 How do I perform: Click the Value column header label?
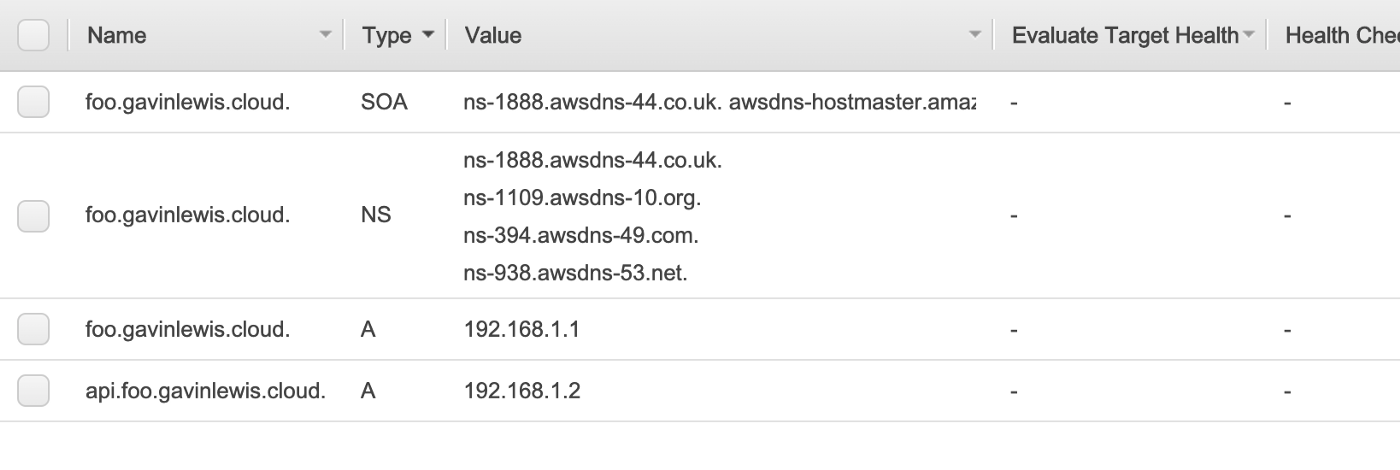(493, 36)
